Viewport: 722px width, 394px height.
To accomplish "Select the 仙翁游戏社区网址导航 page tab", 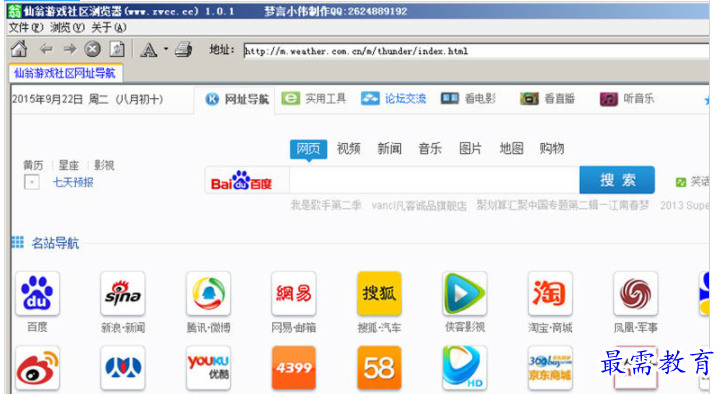I will [x=65, y=73].
